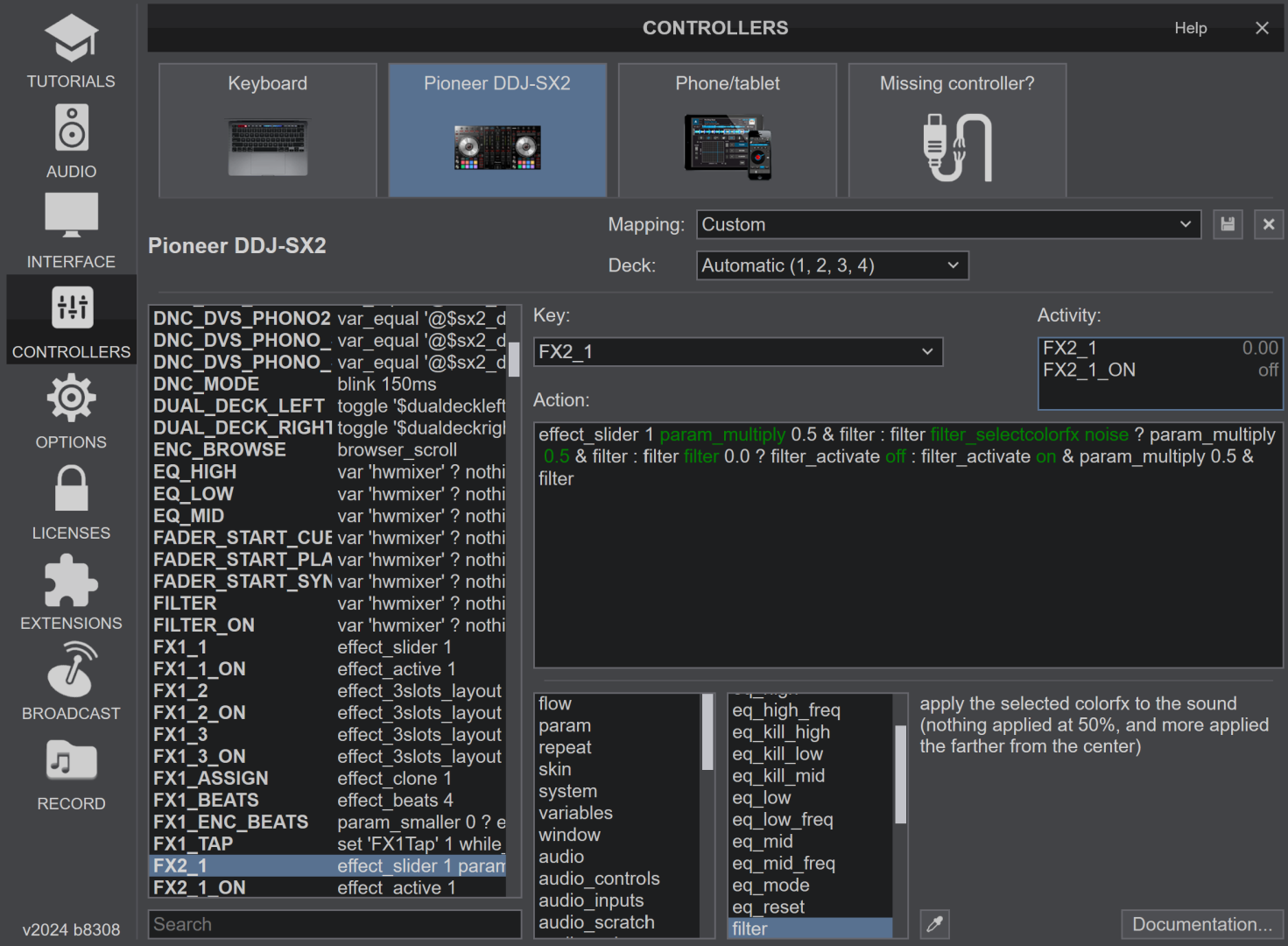Select the eq_kill_high verb
Image resolution: width=1288 pixels, height=946 pixels.
point(811,731)
